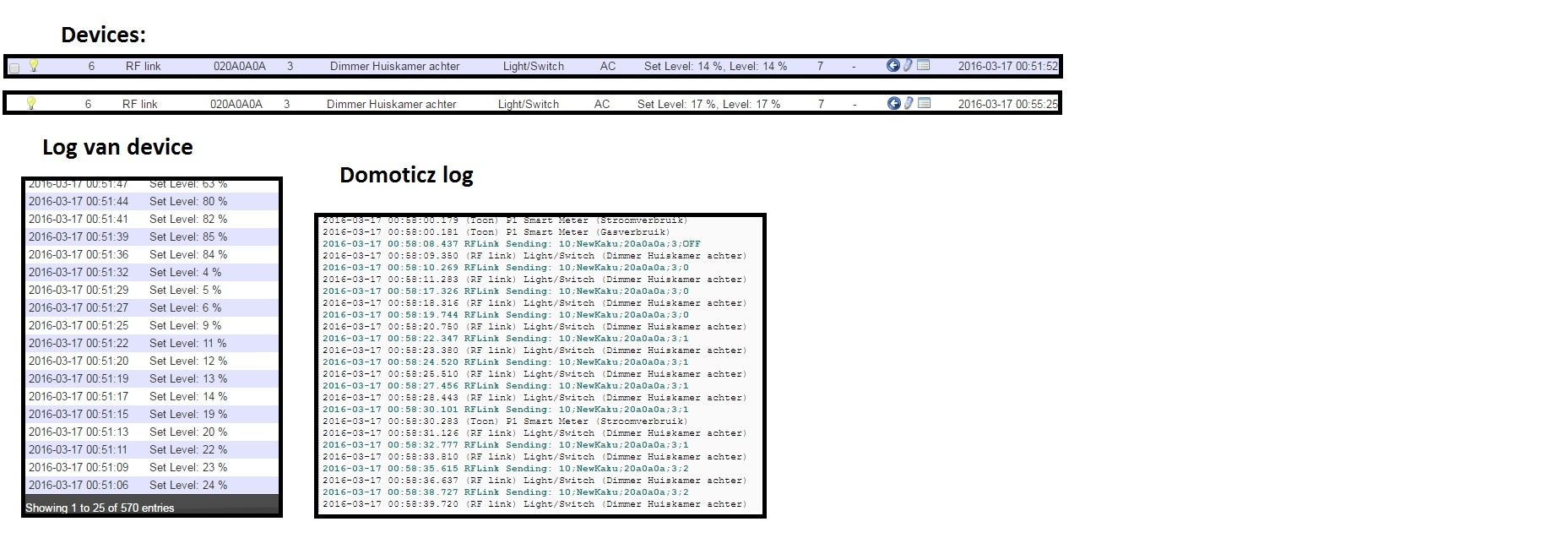Open the log icon in the 00:55:25 row

(x=925, y=103)
